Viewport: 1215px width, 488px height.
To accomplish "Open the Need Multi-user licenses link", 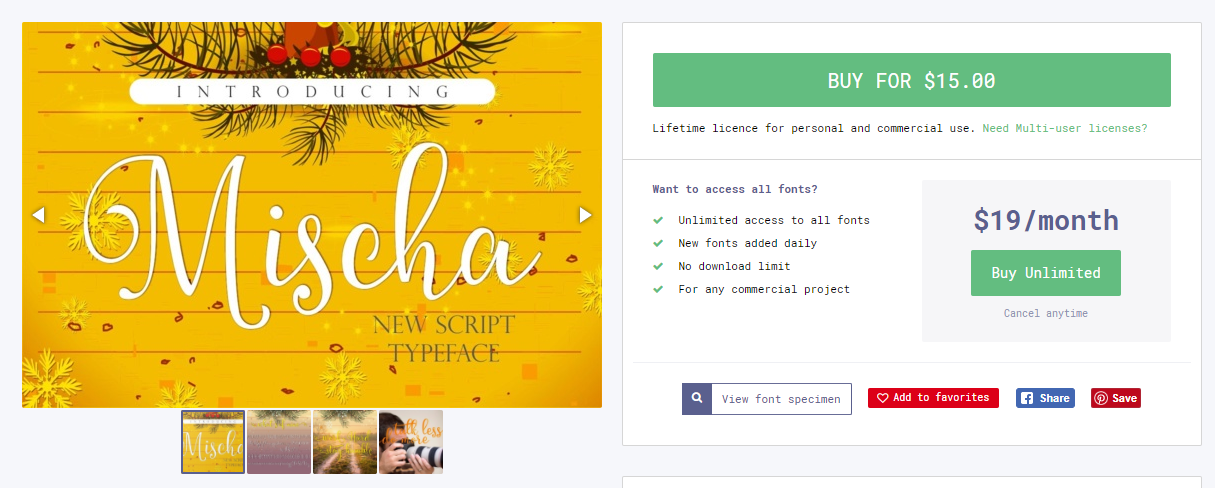I will pos(1065,128).
